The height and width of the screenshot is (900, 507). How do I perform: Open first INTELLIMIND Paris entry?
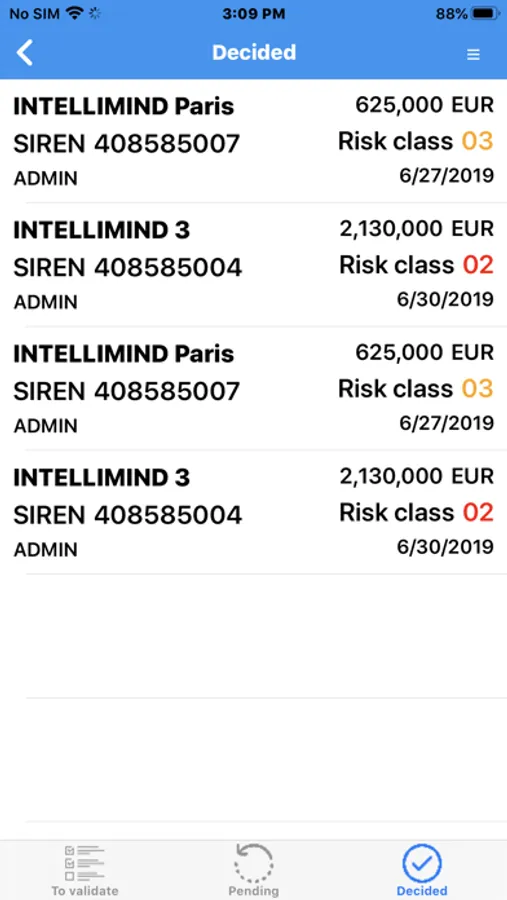click(x=253, y=141)
